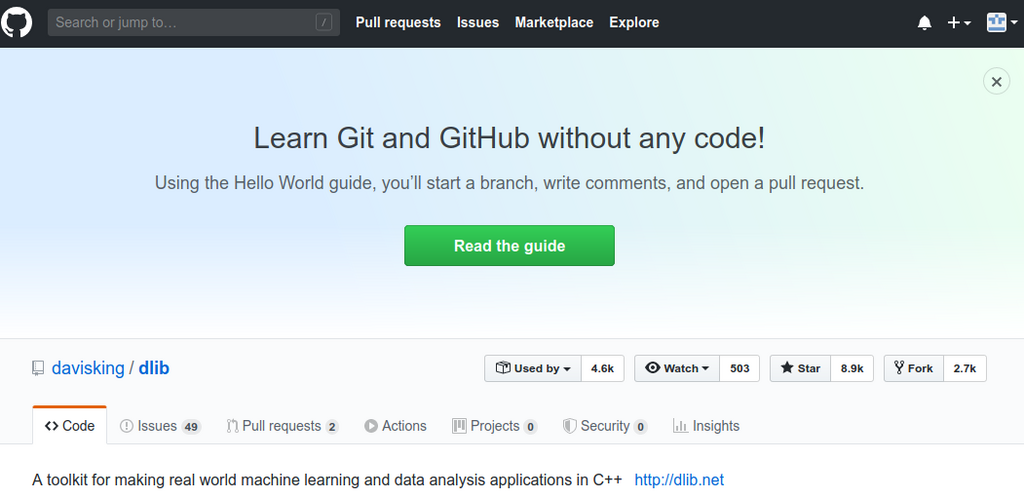Click the green Read the guide button

pos(509,245)
